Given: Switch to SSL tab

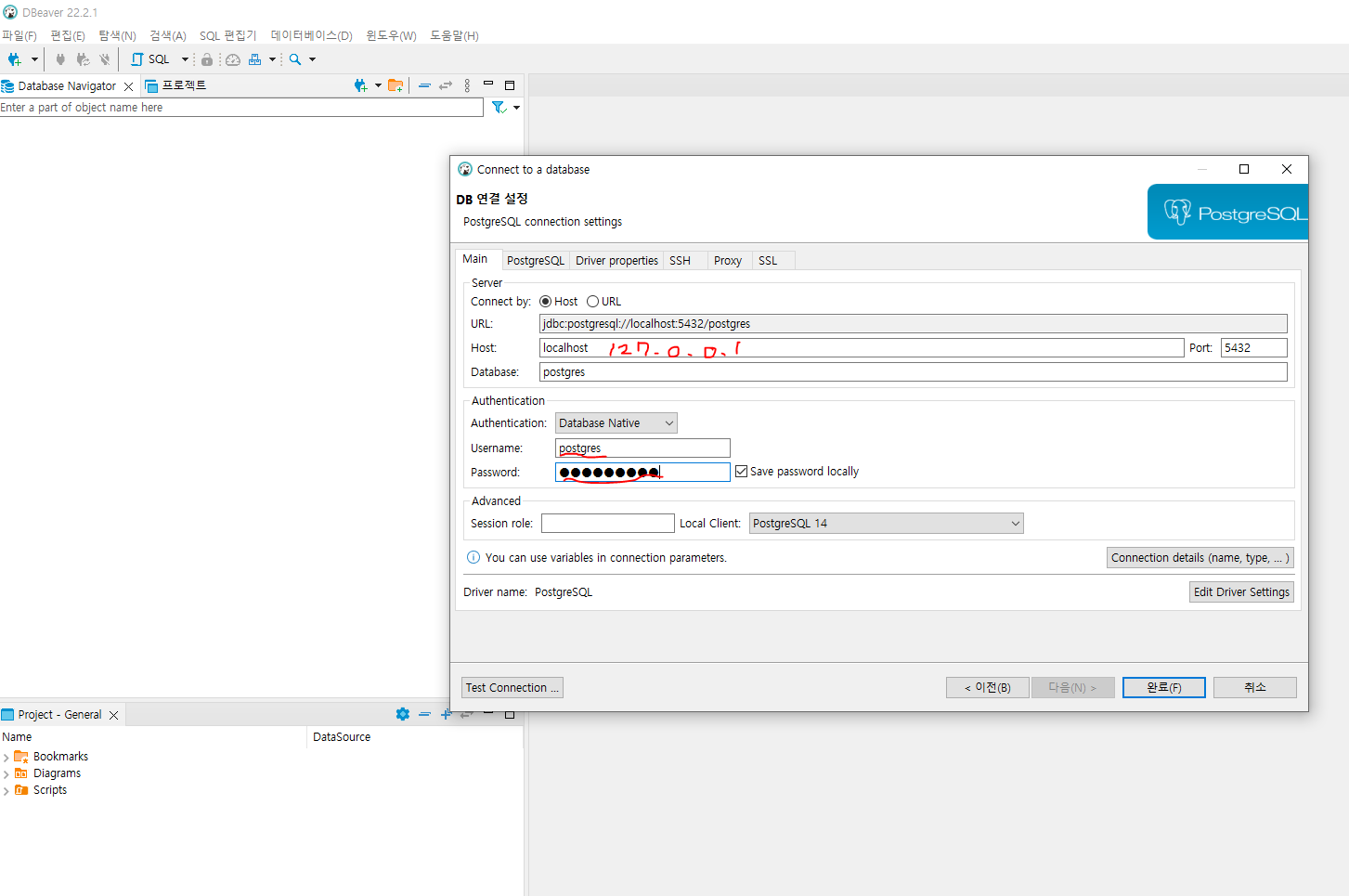Looking at the screenshot, I should pos(768,261).
